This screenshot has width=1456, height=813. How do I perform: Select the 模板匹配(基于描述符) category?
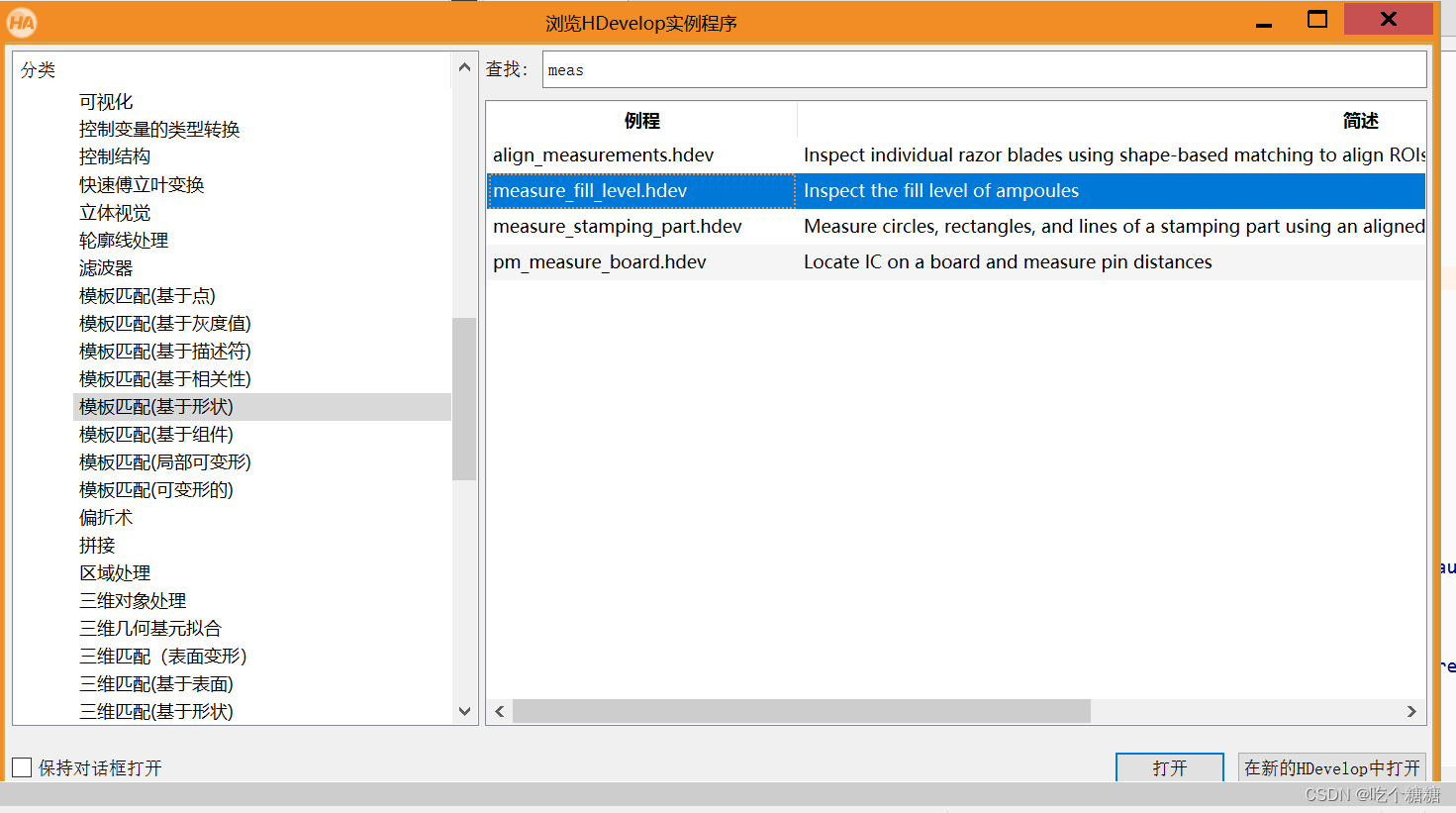click(x=164, y=351)
